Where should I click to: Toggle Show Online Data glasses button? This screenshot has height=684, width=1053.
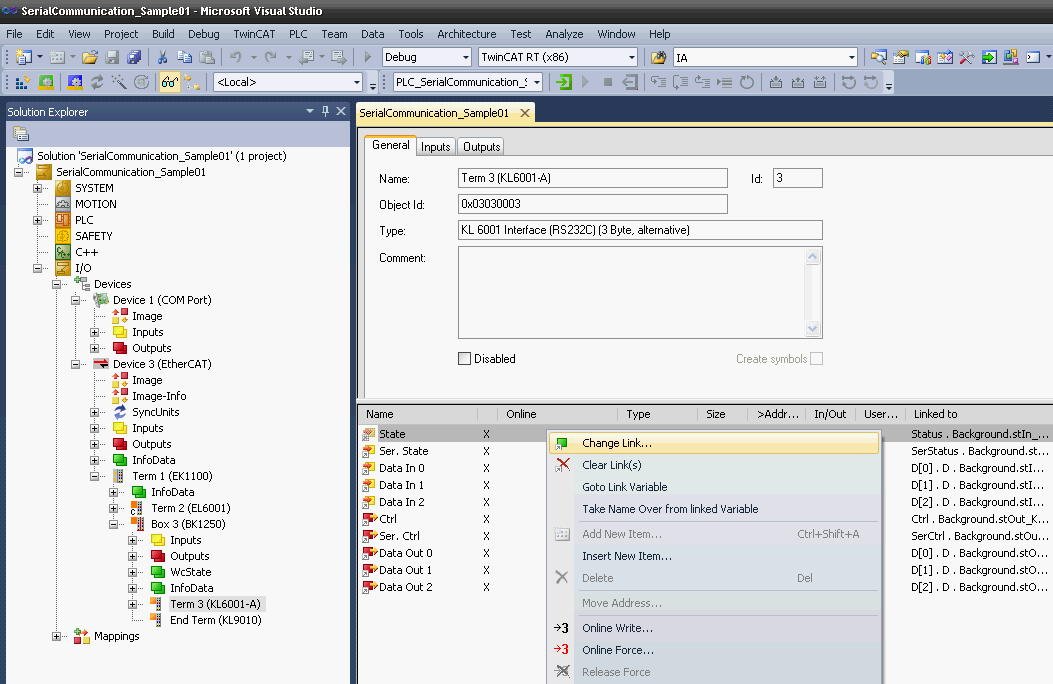pos(170,83)
